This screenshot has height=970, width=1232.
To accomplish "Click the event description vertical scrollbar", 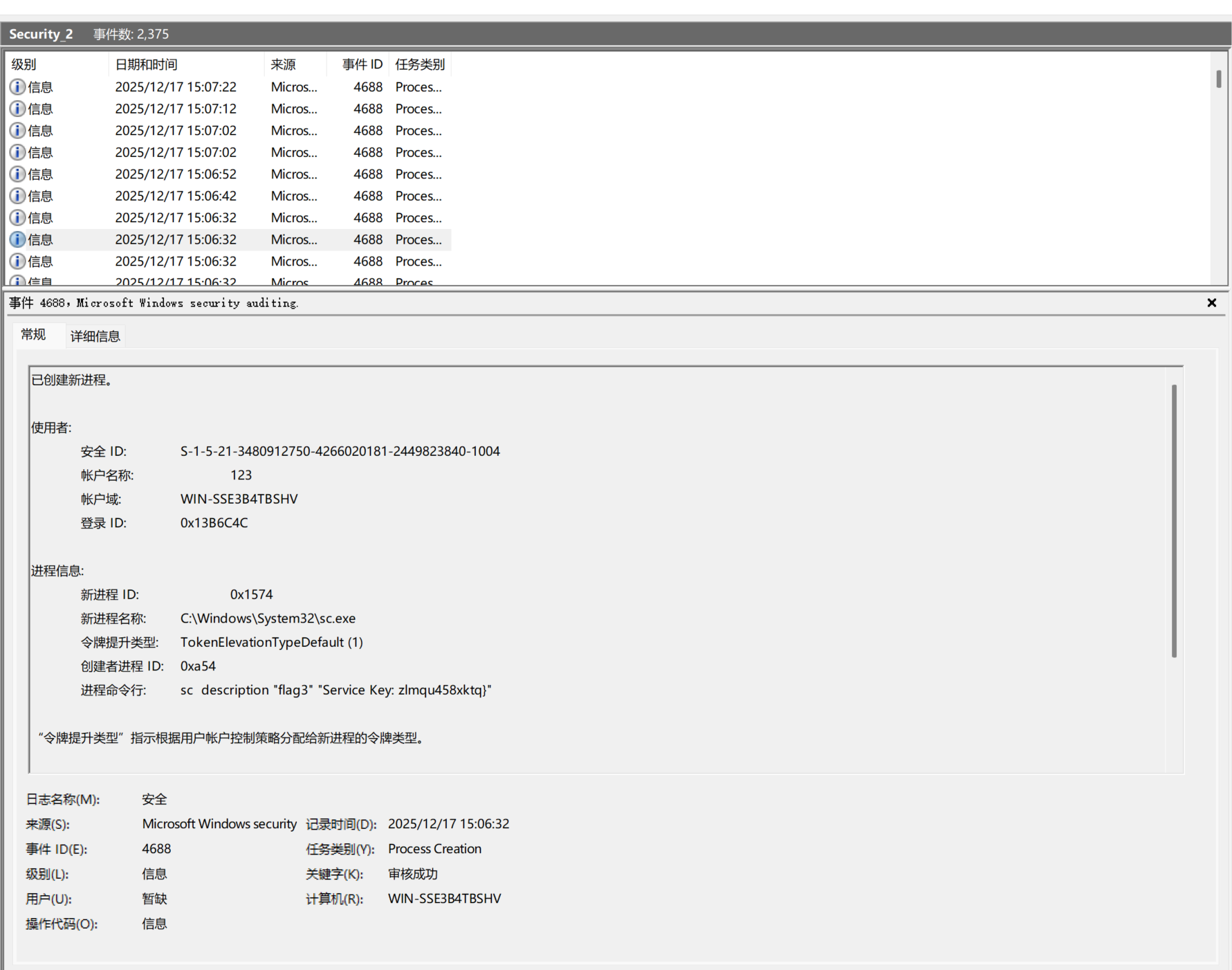I will pyautogui.click(x=1174, y=521).
